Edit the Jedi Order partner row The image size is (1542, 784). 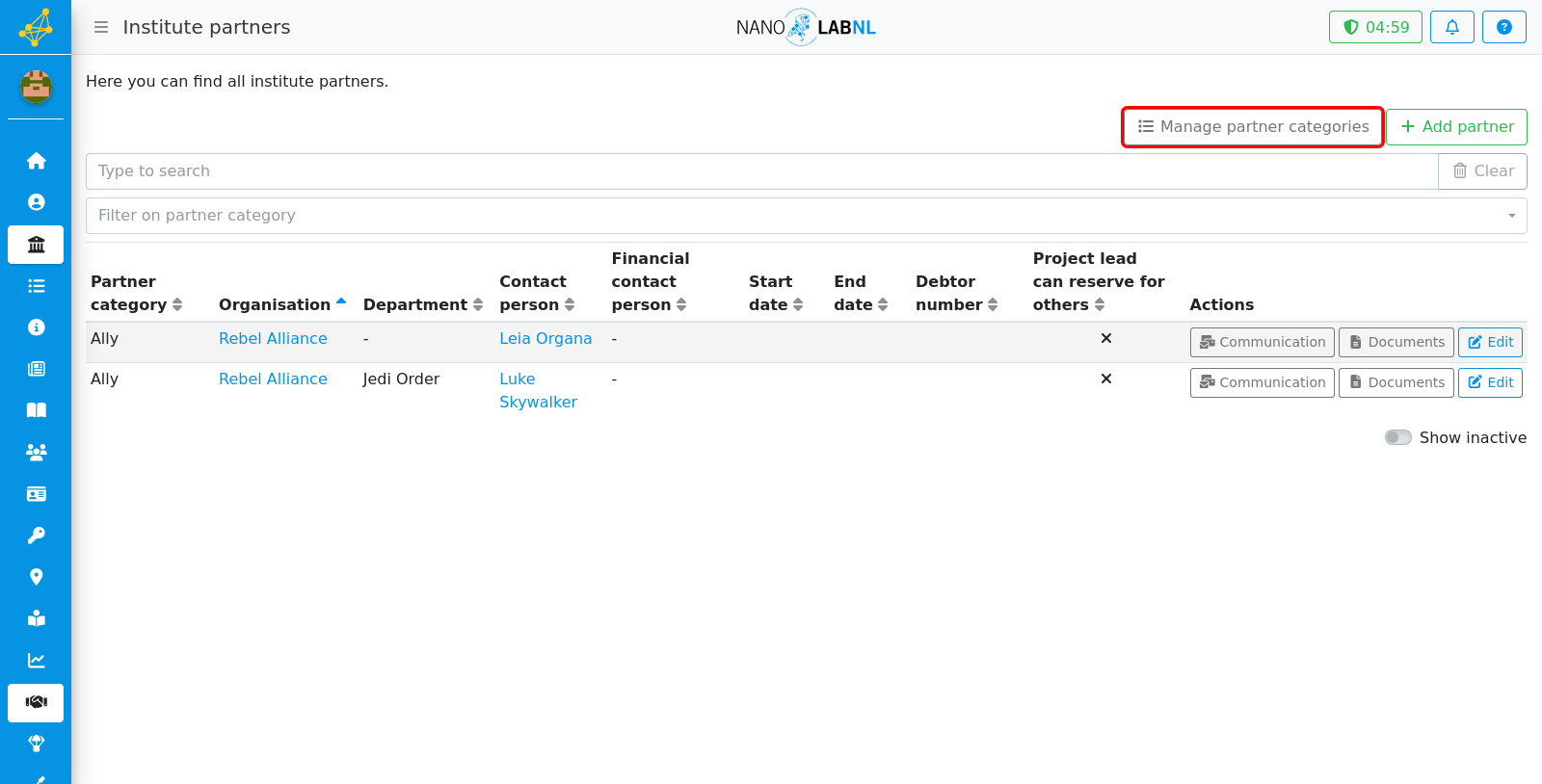[x=1490, y=382]
